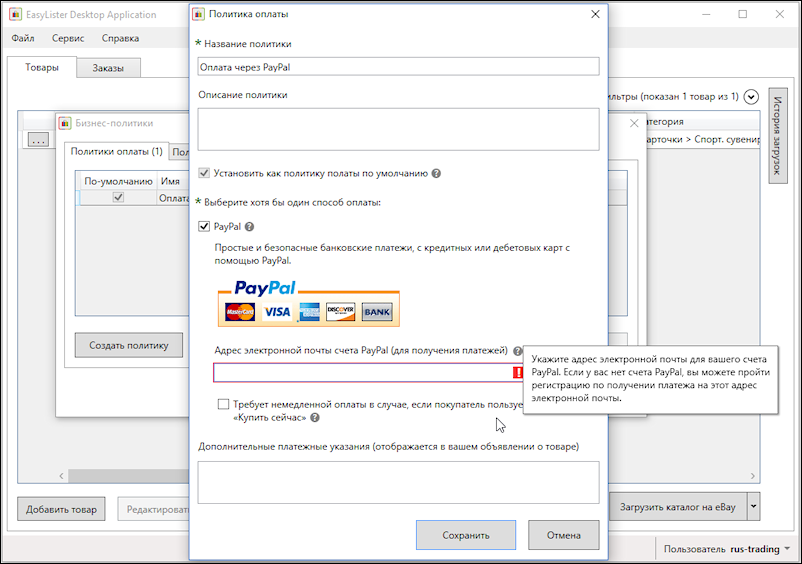Click EasyLister app icon in main title bar
This screenshot has height=564, width=802.
15,14
